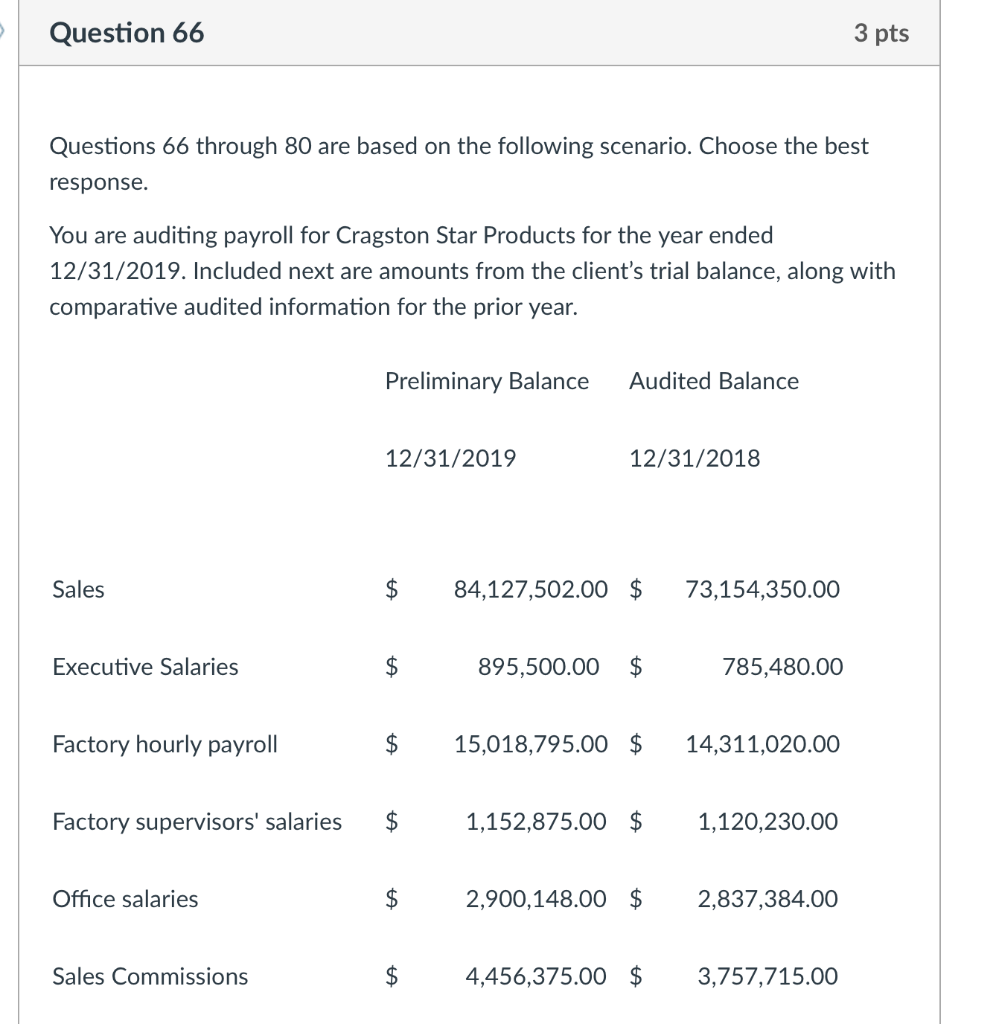Screen dimensions: 996x1024
Task: Click the Office salaries row label
Action: [125, 899]
